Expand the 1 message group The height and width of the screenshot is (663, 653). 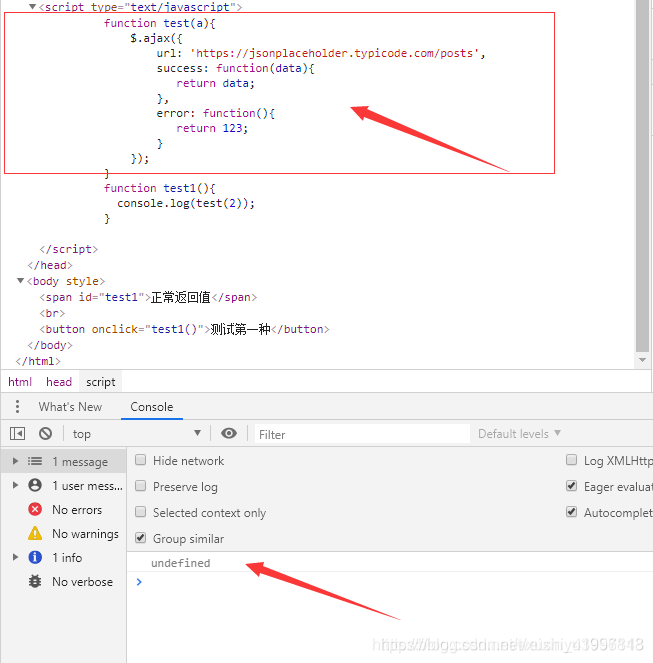pyautogui.click(x=16, y=461)
